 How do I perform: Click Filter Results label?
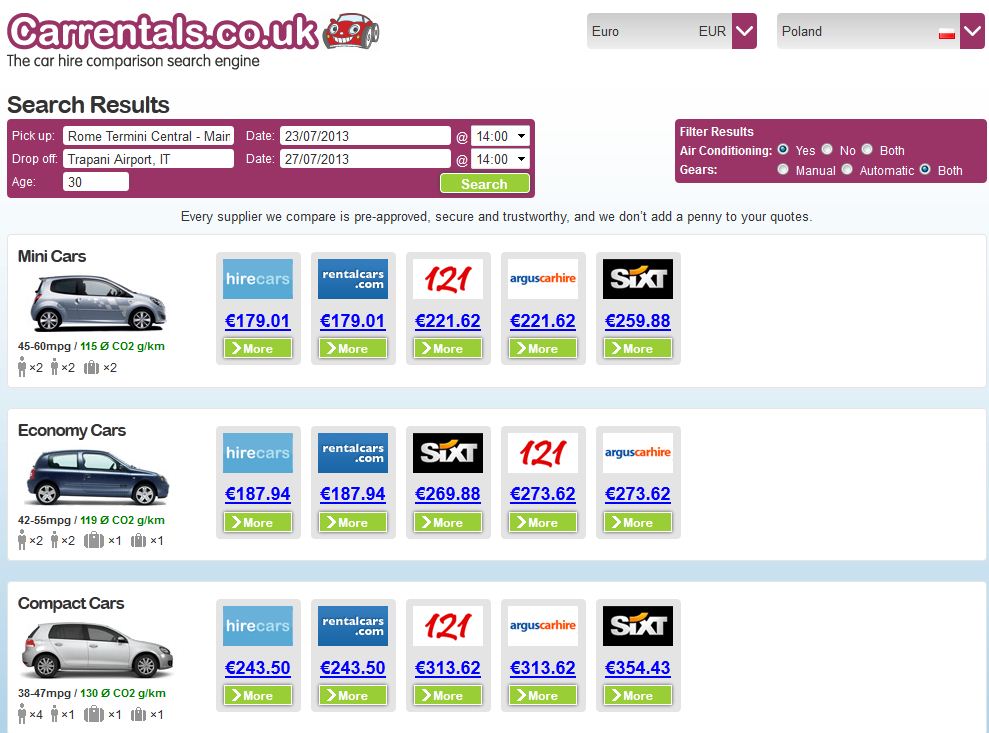(717, 132)
